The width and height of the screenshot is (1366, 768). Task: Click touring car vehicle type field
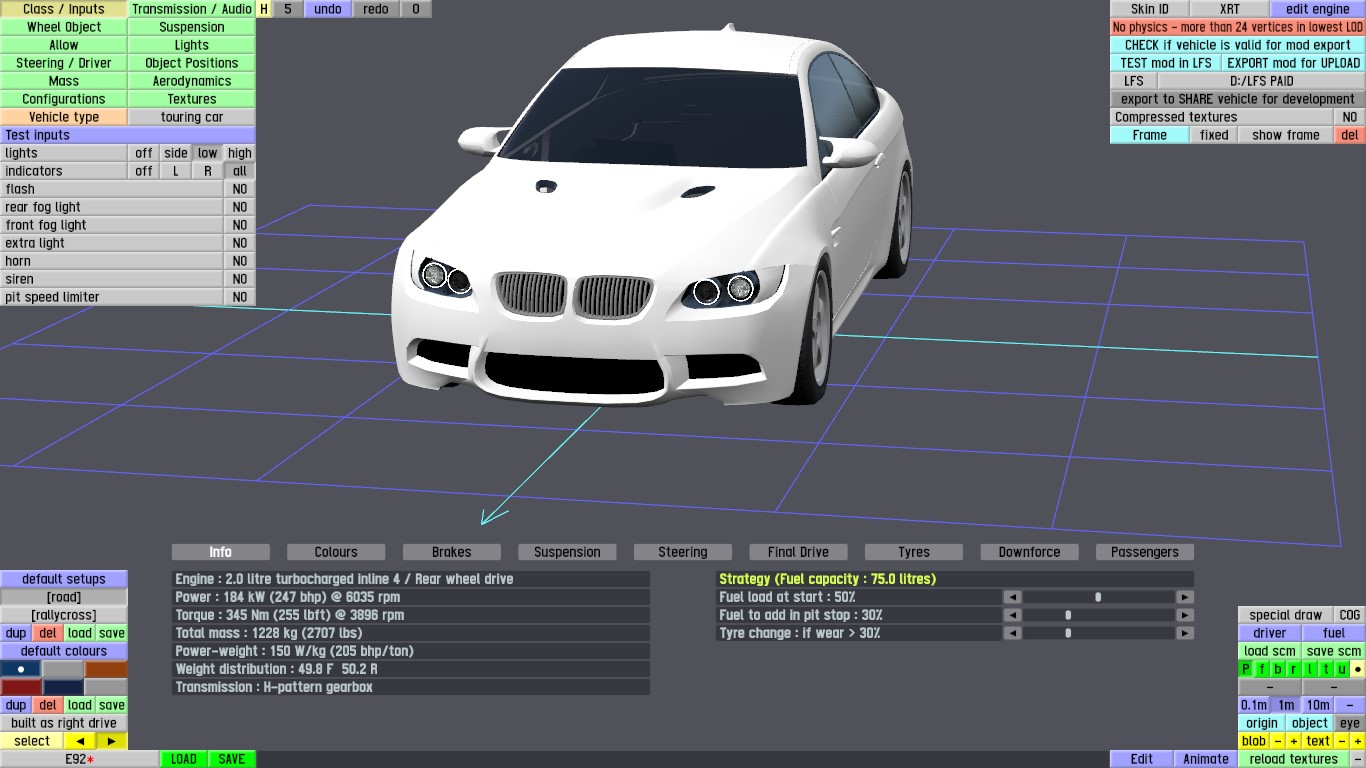192,117
